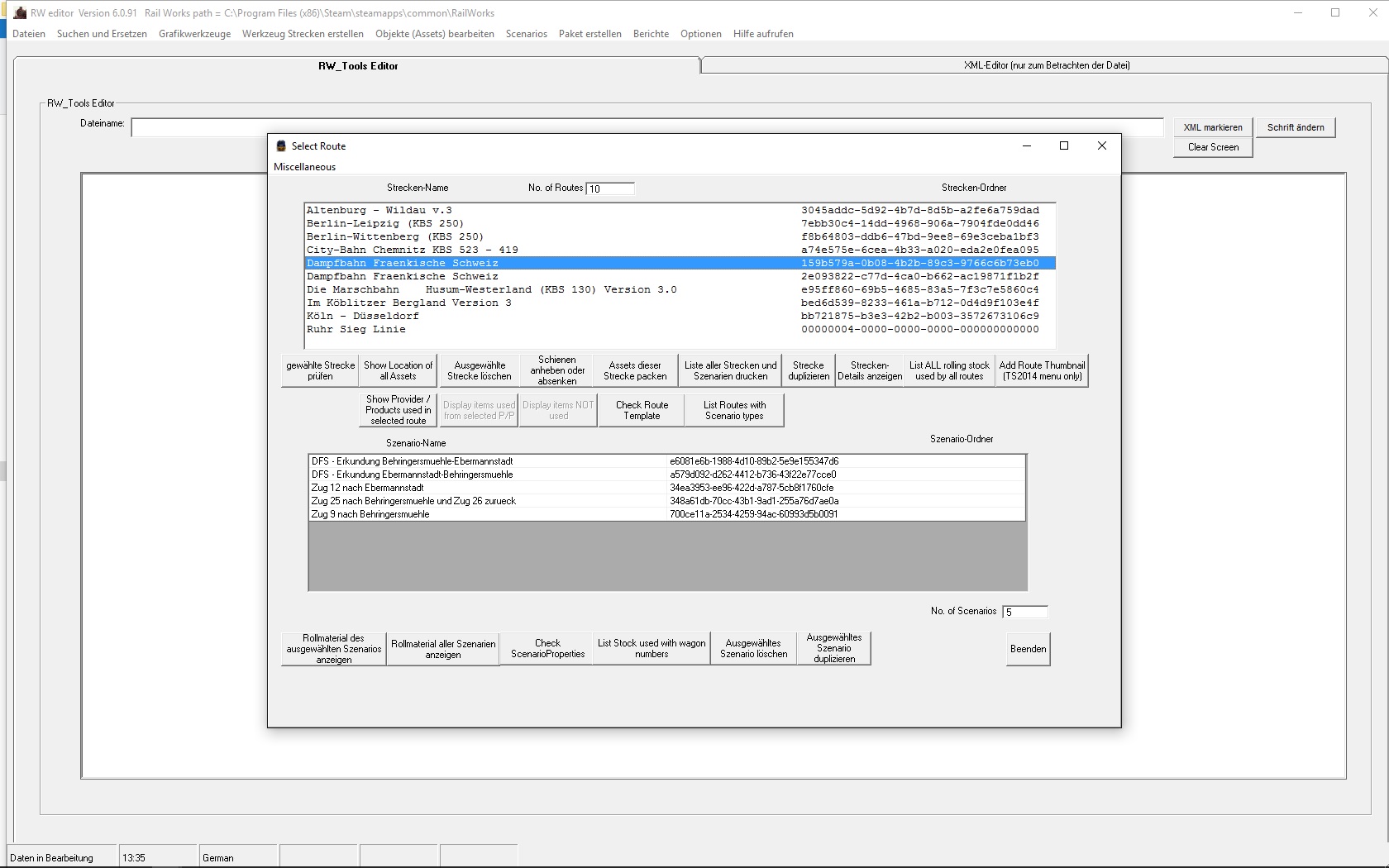This screenshot has width=1389, height=868.
Task: Click Strecke duplizieren button
Action: pyautogui.click(x=808, y=370)
